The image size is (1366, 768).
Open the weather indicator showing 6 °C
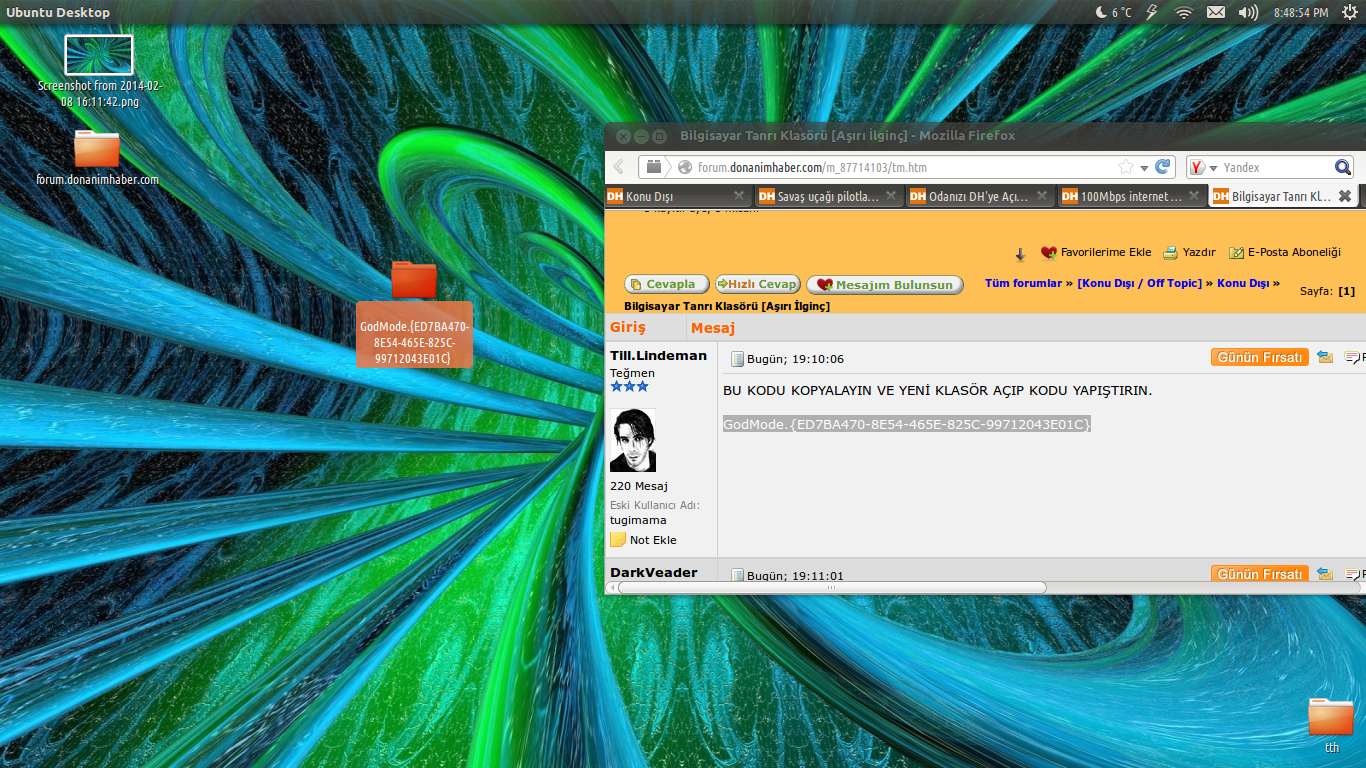(x=1114, y=12)
